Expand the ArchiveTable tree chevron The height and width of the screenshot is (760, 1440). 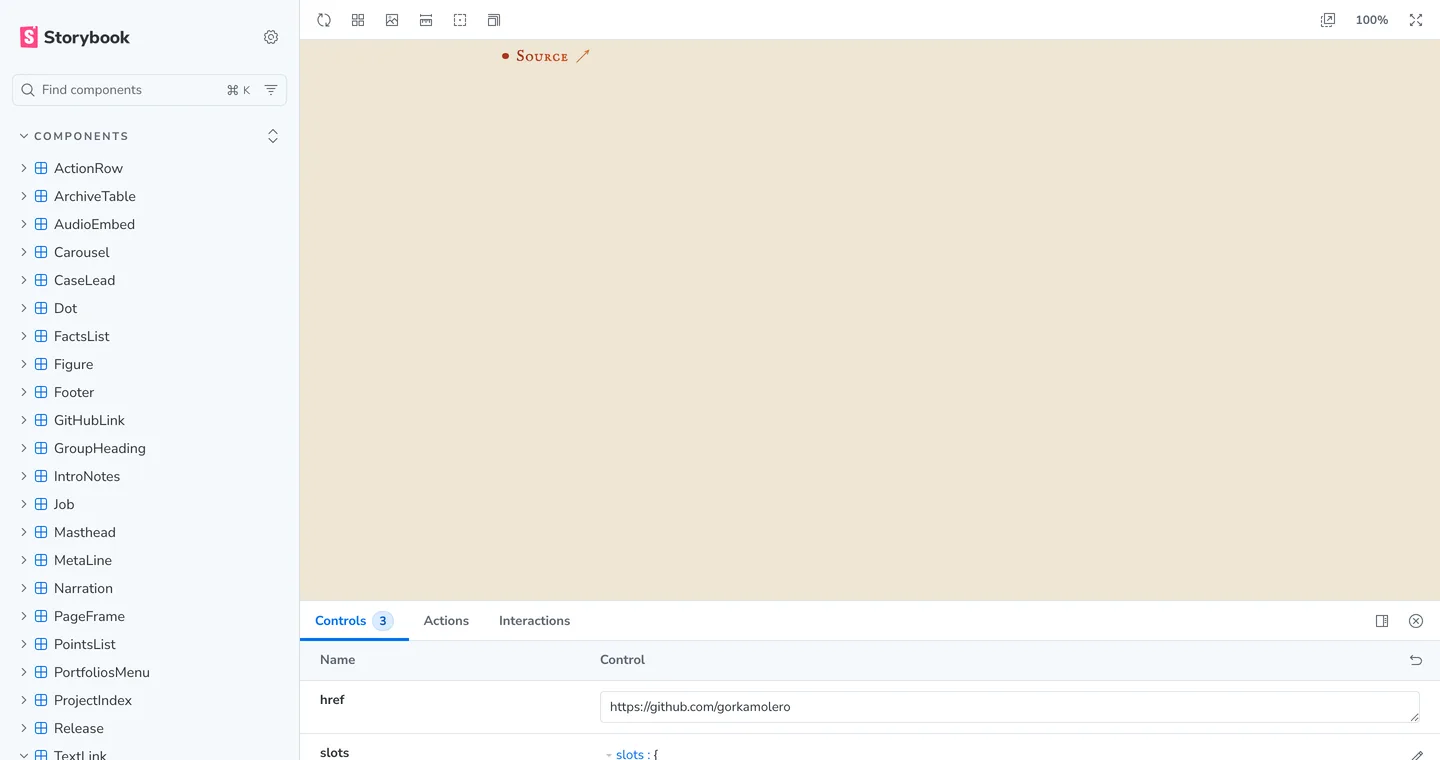(24, 196)
